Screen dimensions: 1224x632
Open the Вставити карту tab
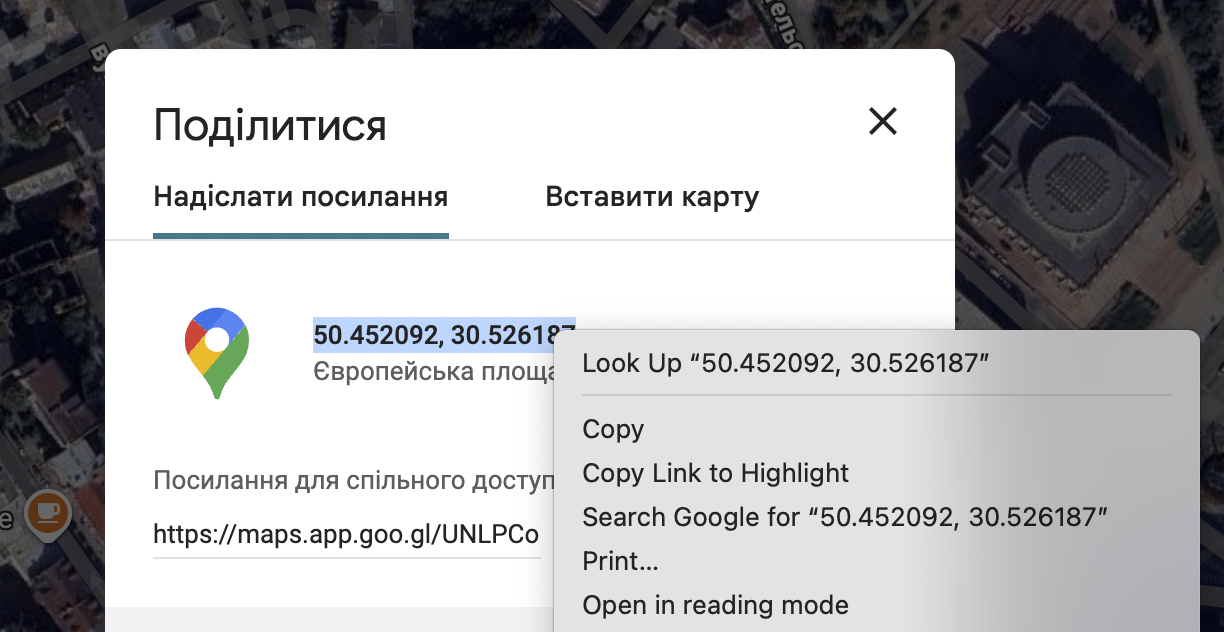click(x=652, y=196)
